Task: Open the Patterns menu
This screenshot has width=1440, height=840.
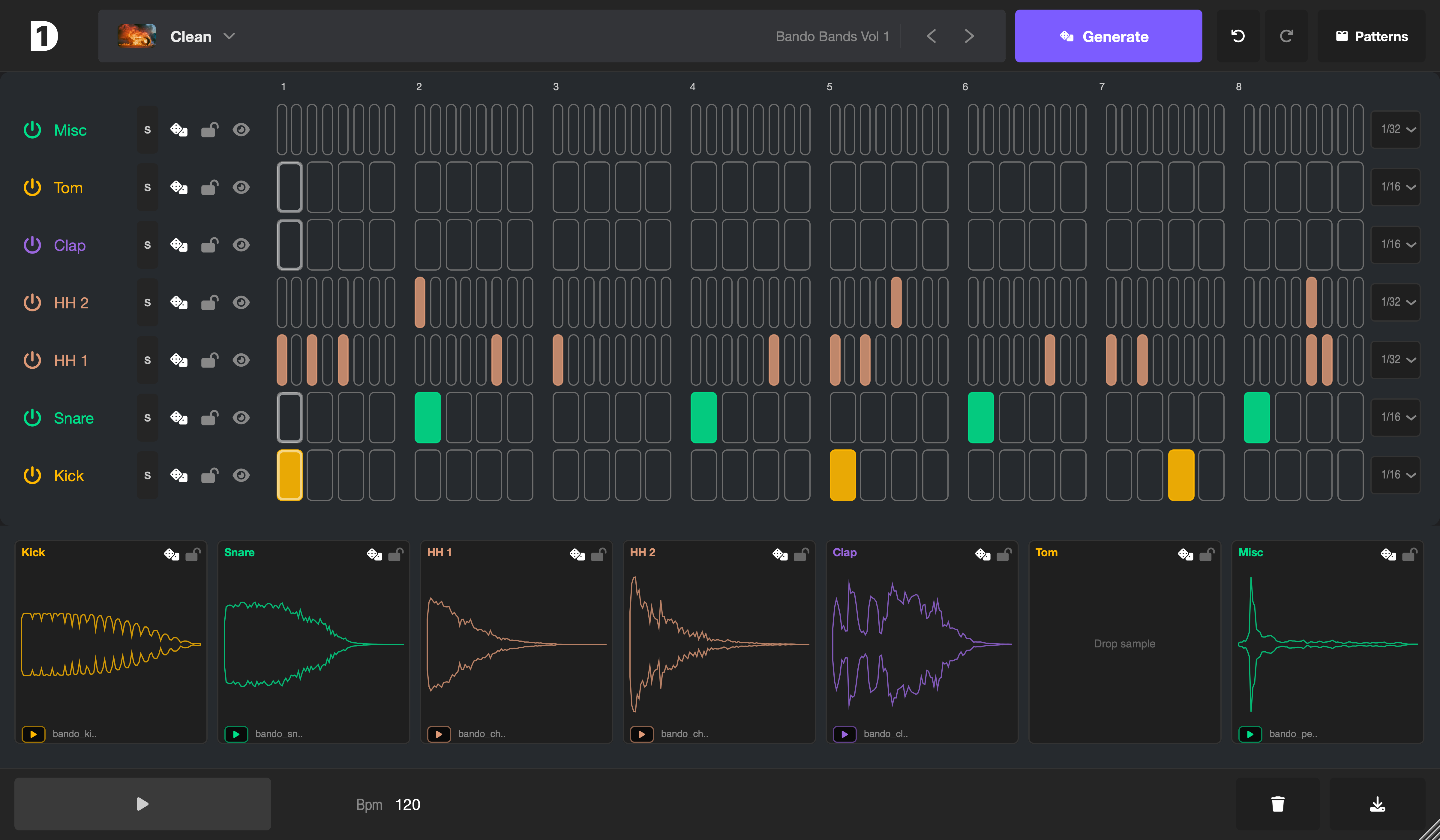Action: 1371,36
